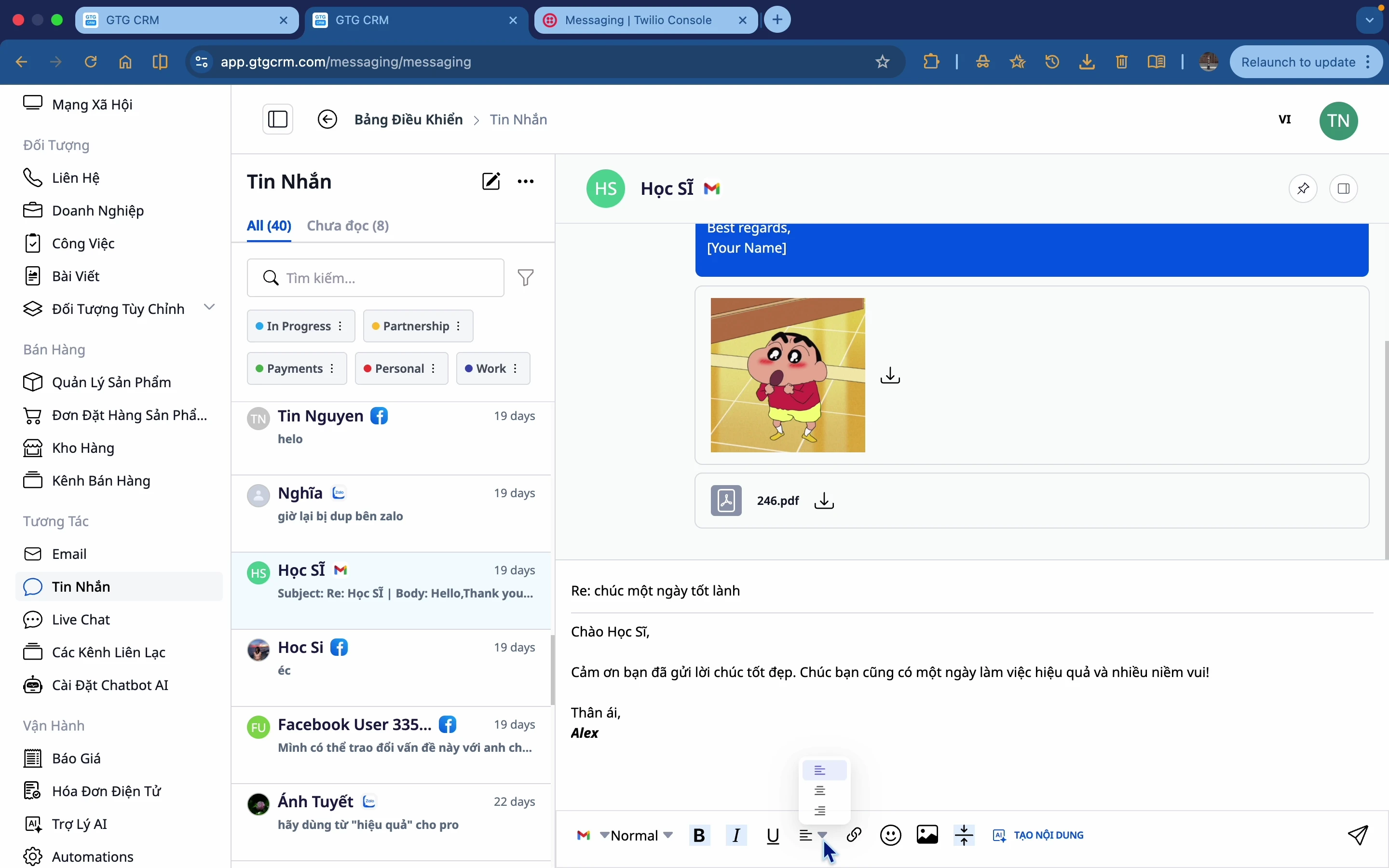Toggle italic formatting
Image resolution: width=1389 pixels, height=868 pixels.
737,835
